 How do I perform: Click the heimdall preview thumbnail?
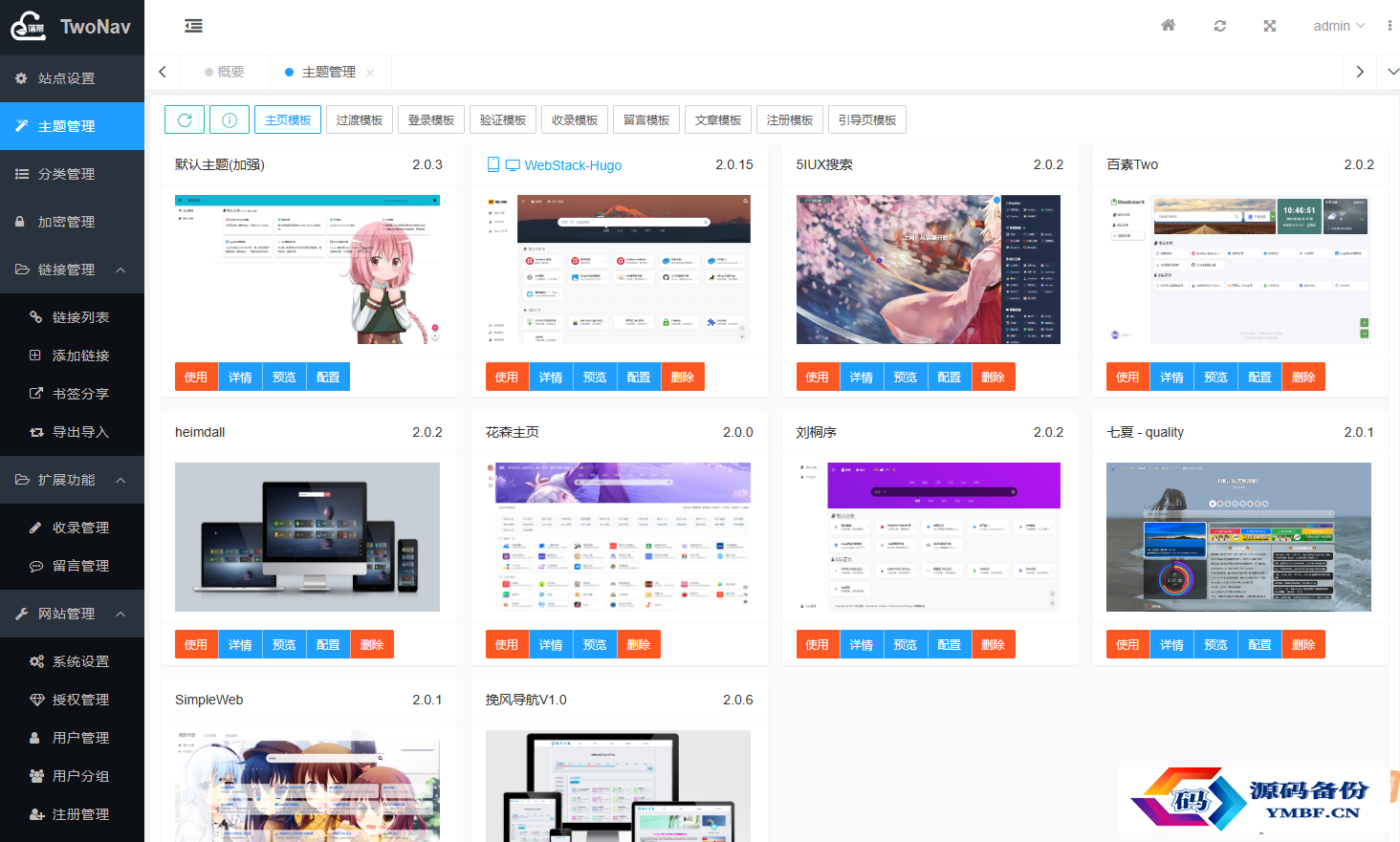click(x=307, y=537)
